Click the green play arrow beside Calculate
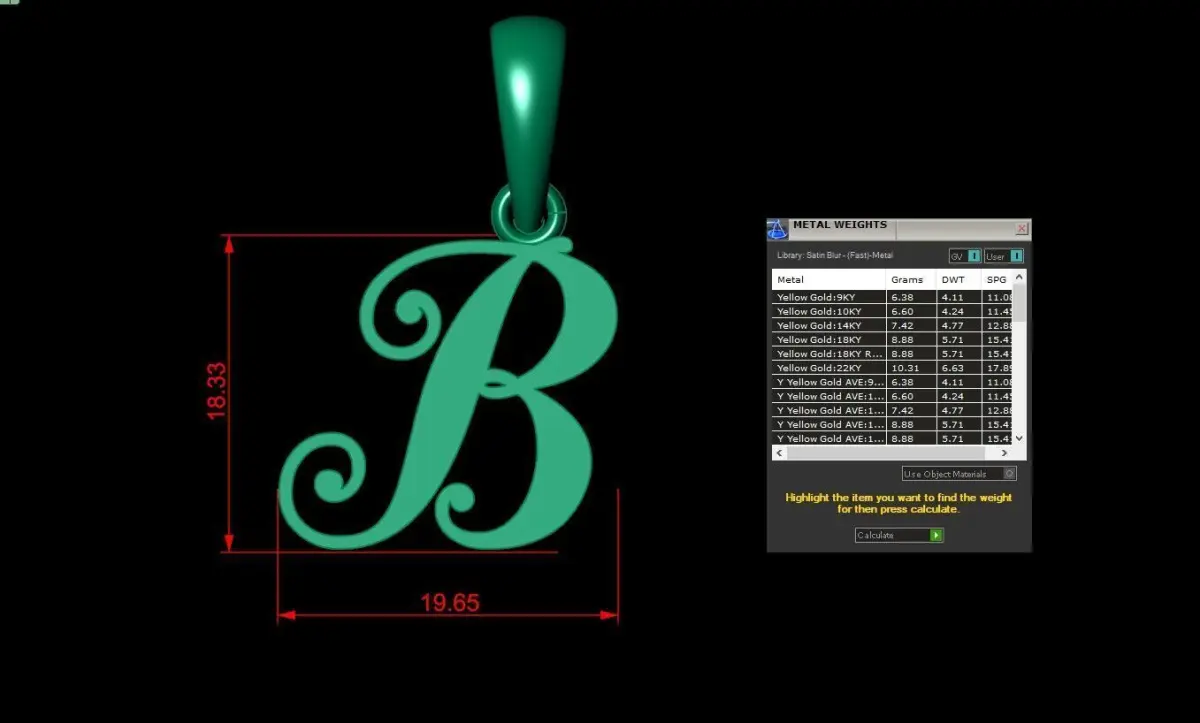1200x723 pixels. 936,536
